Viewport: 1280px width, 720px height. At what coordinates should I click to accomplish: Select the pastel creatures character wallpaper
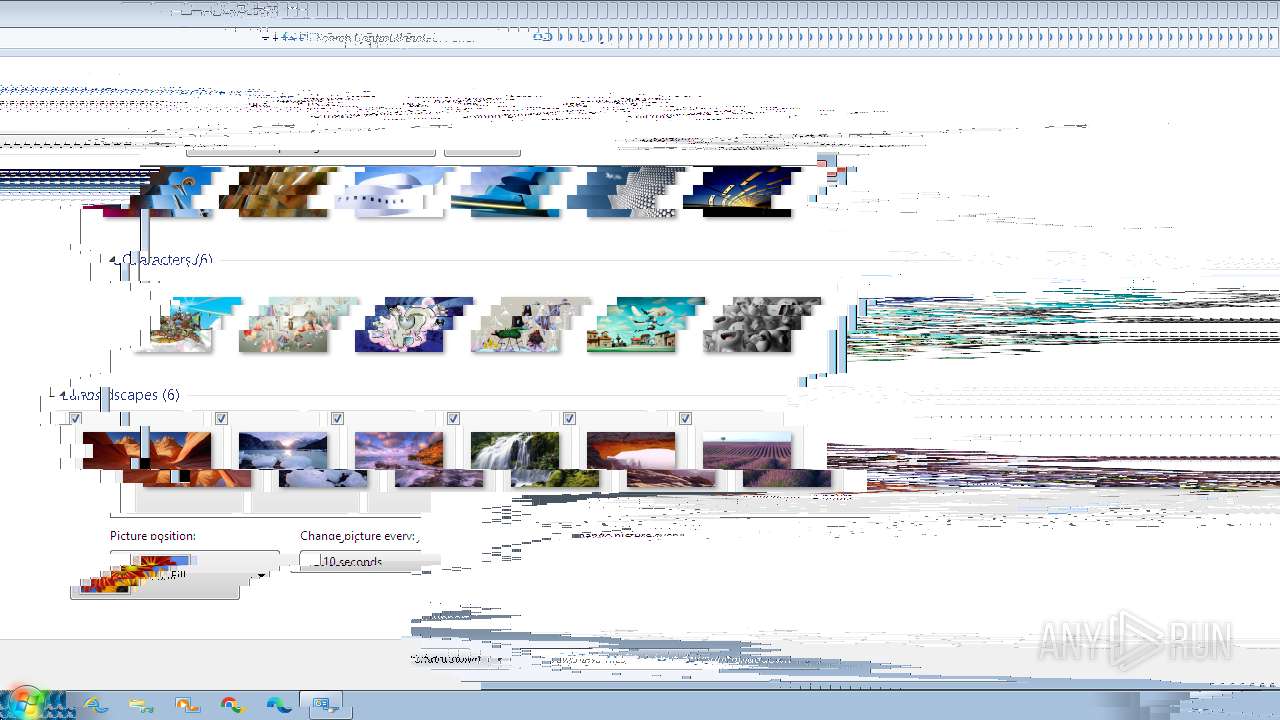[295, 325]
